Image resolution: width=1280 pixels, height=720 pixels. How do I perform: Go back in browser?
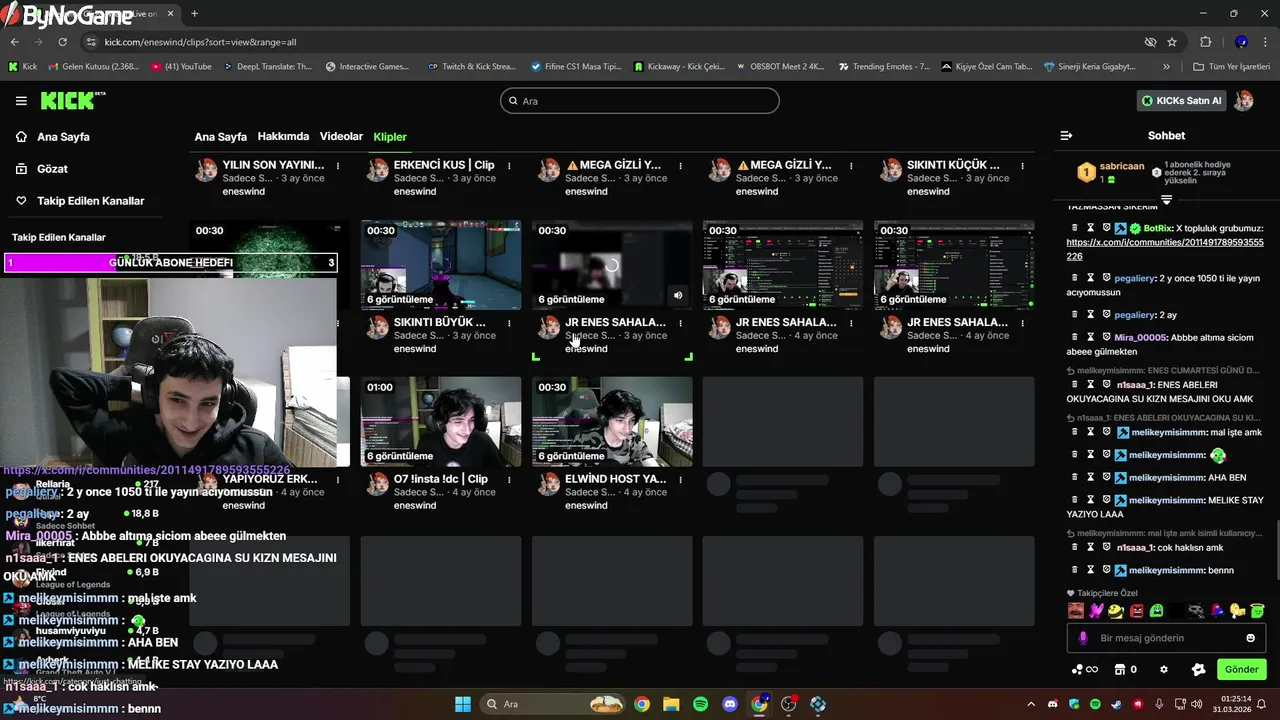(14, 42)
